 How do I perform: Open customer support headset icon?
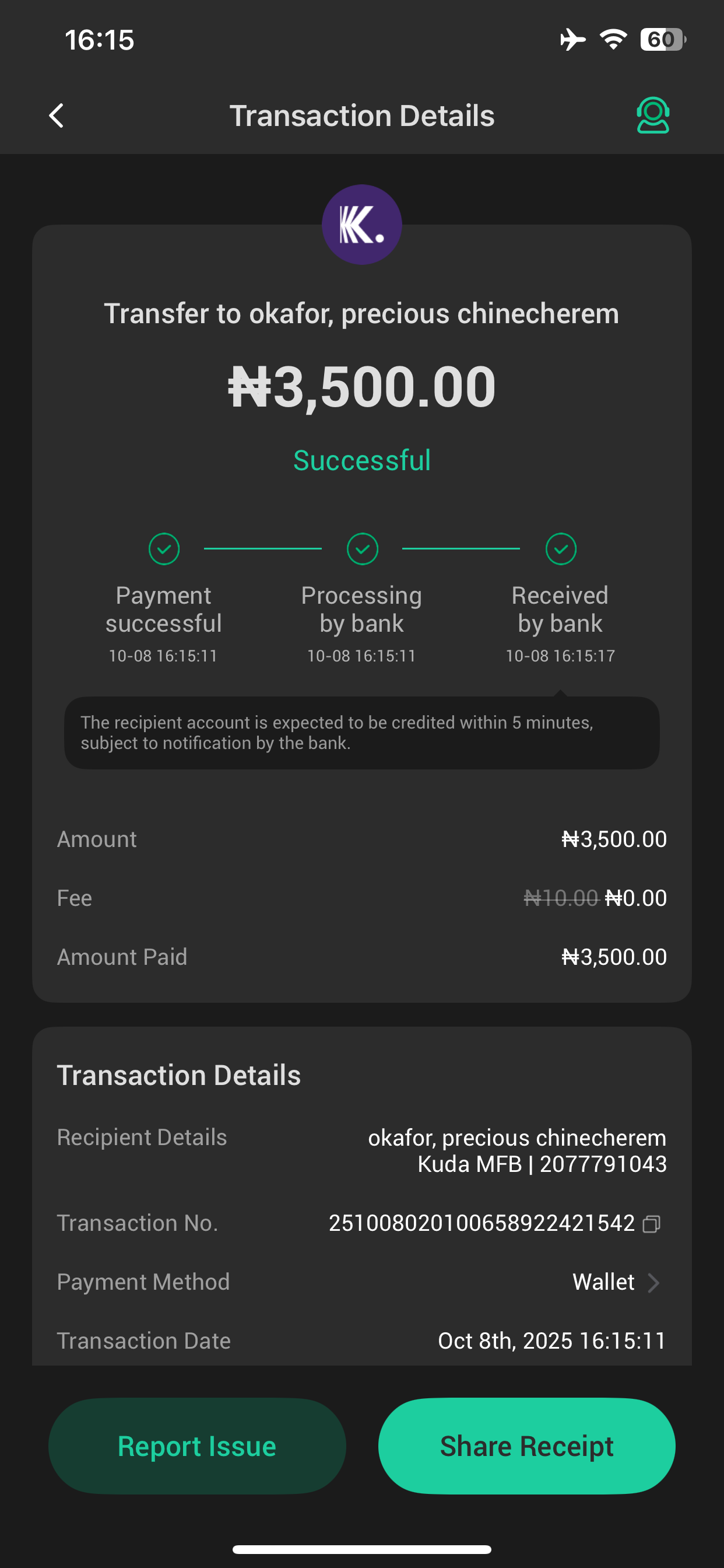coord(652,116)
